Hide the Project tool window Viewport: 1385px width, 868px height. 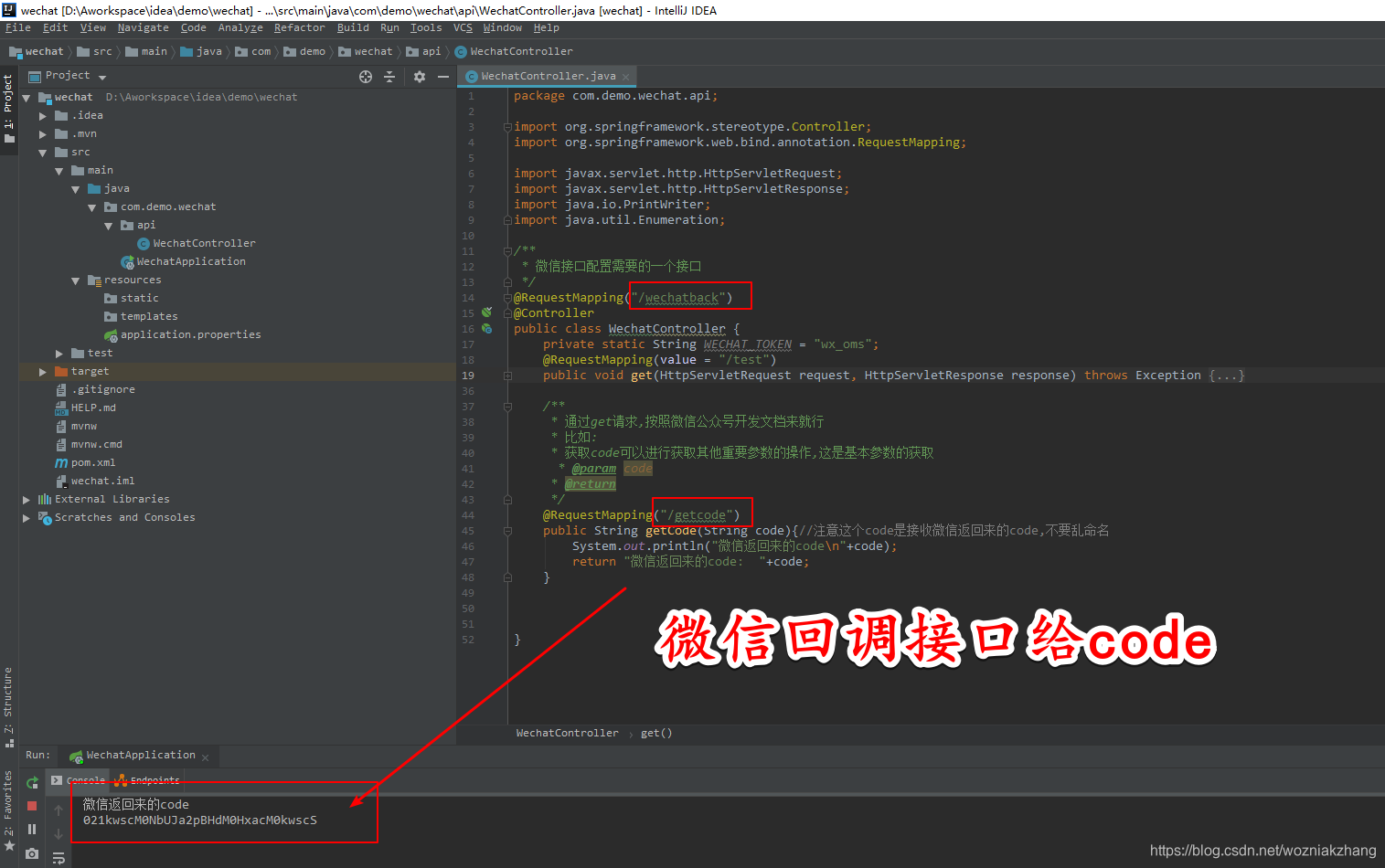coord(443,77)
